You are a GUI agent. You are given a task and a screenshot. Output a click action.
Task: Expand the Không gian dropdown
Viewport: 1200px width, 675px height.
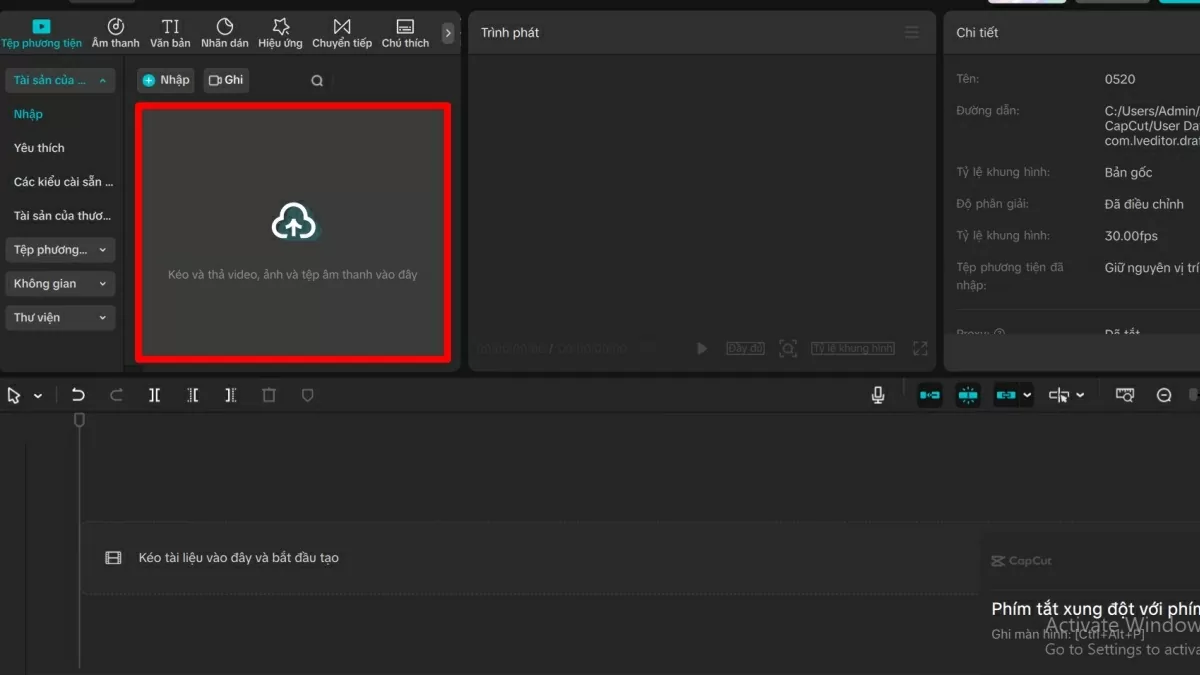[x=60, y=284]
